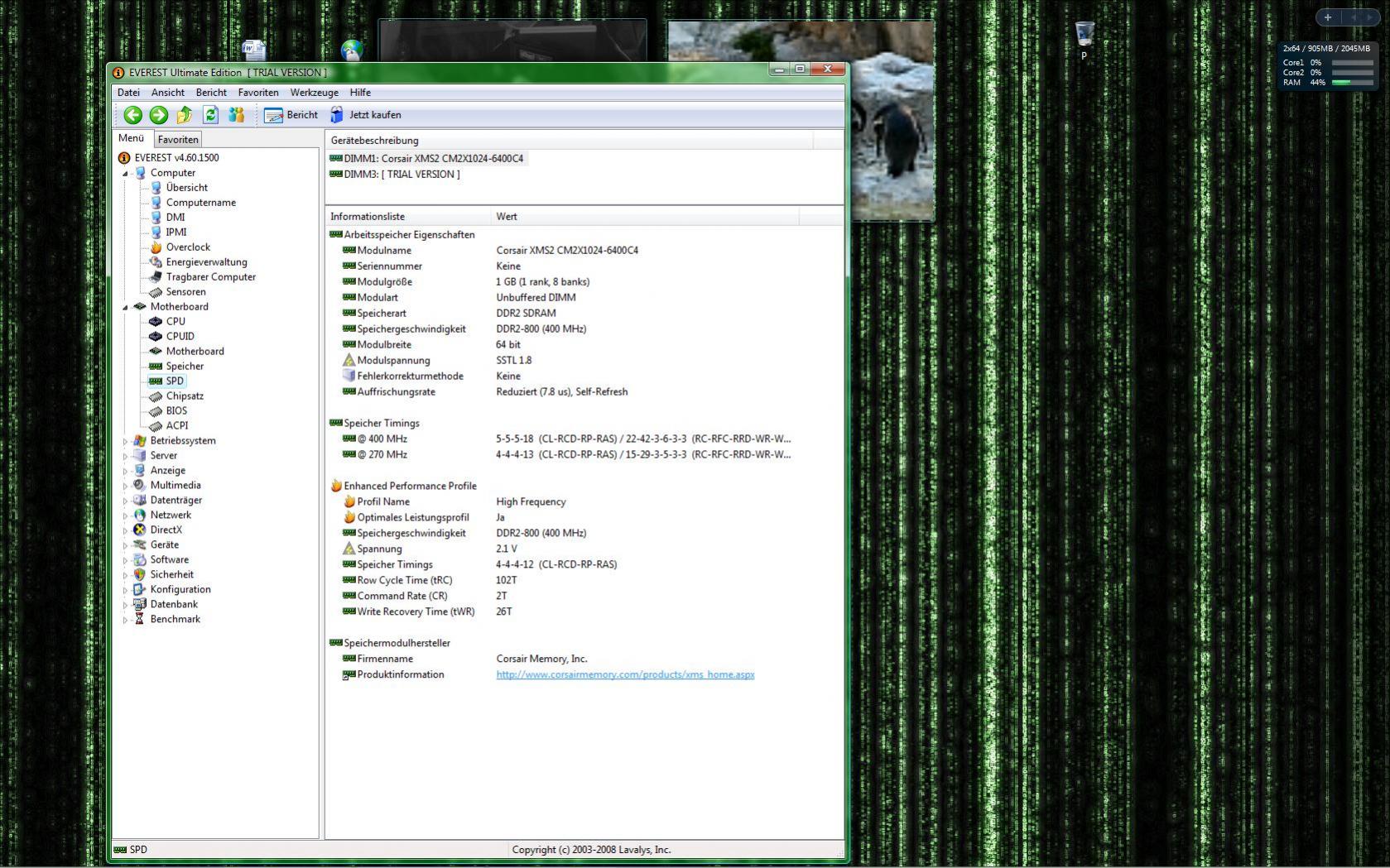Open the Datei menu
Screen dimensions: 1390x868
click(128, 93)
